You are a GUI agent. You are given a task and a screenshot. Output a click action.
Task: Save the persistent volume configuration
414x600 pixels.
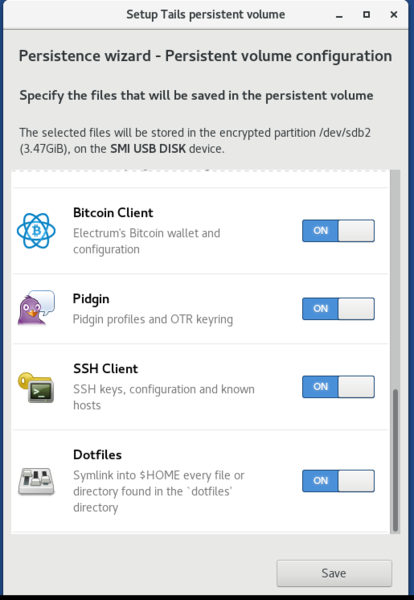click(x=334, y=573)
